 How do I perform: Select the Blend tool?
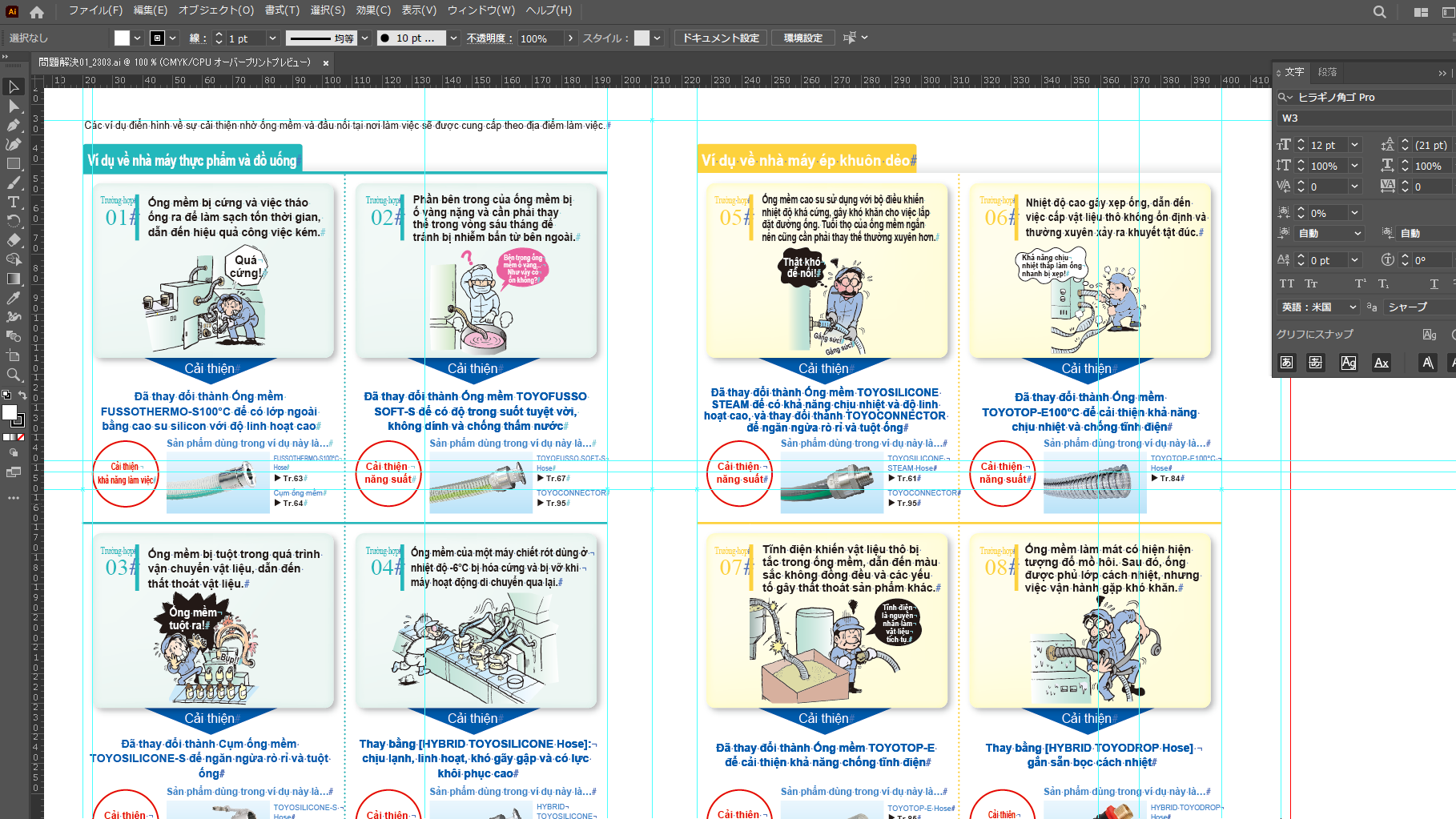pyautogui.click(x=14, y=336)
